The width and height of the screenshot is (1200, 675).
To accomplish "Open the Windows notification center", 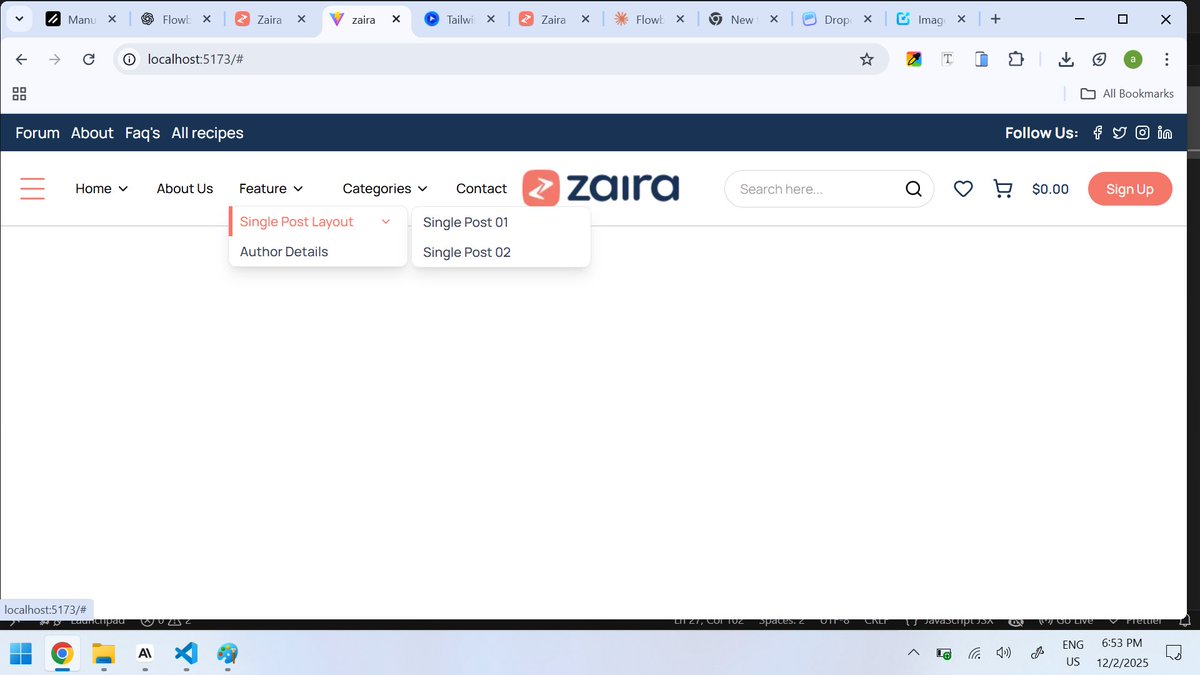I will tap(1174, 653).
